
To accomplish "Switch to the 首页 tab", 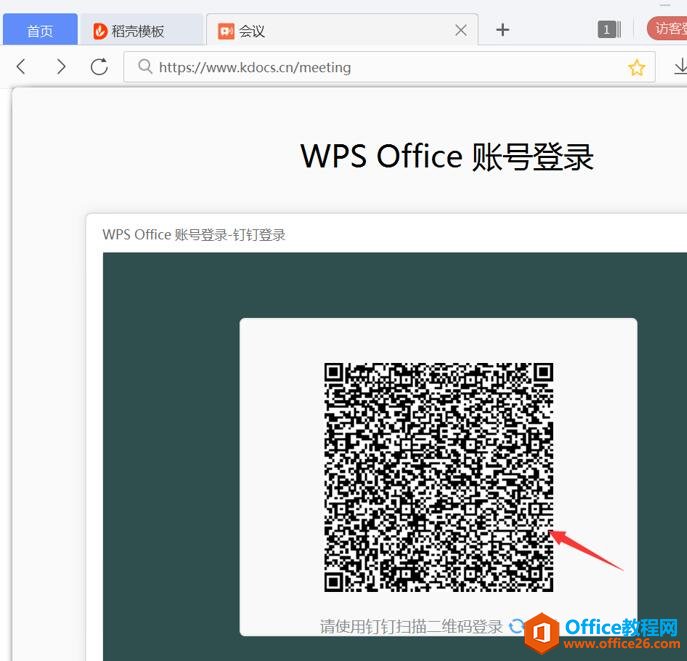I will click(40, 30).
